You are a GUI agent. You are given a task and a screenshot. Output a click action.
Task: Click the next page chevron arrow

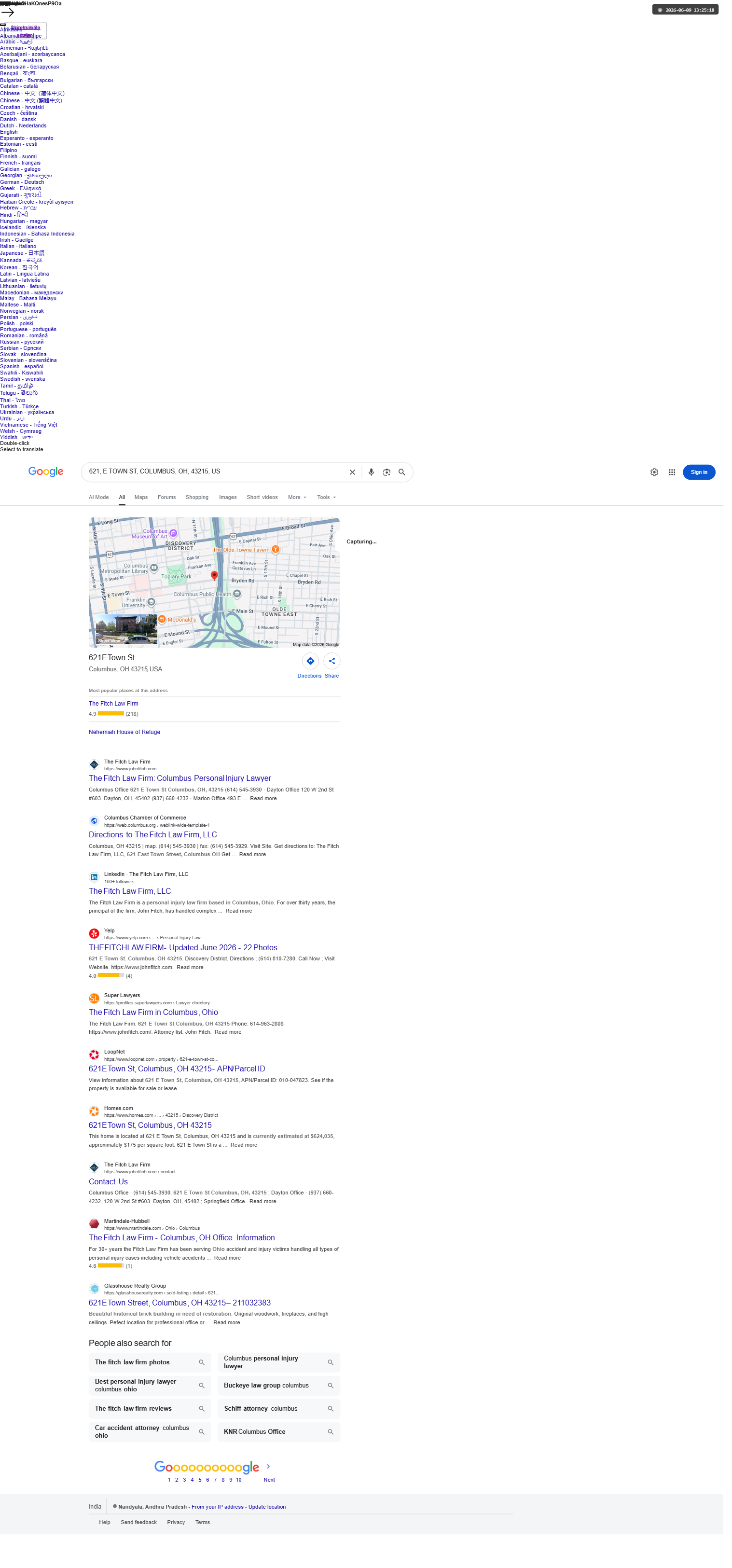[271, 1484]
